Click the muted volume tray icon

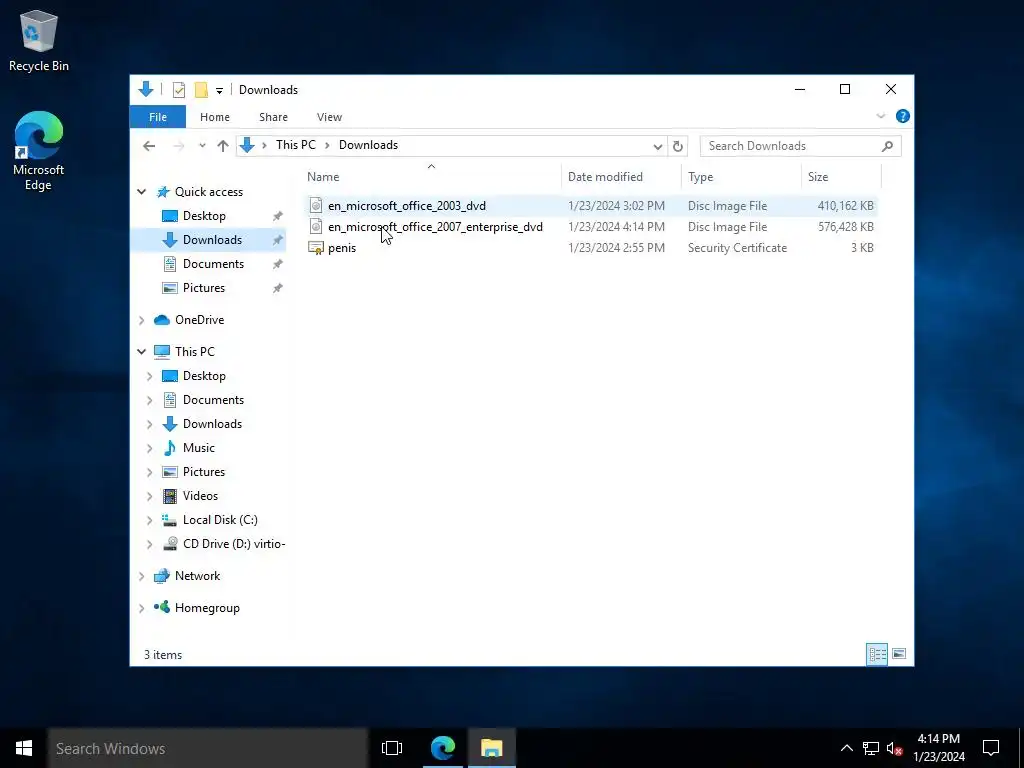point(895,748)
